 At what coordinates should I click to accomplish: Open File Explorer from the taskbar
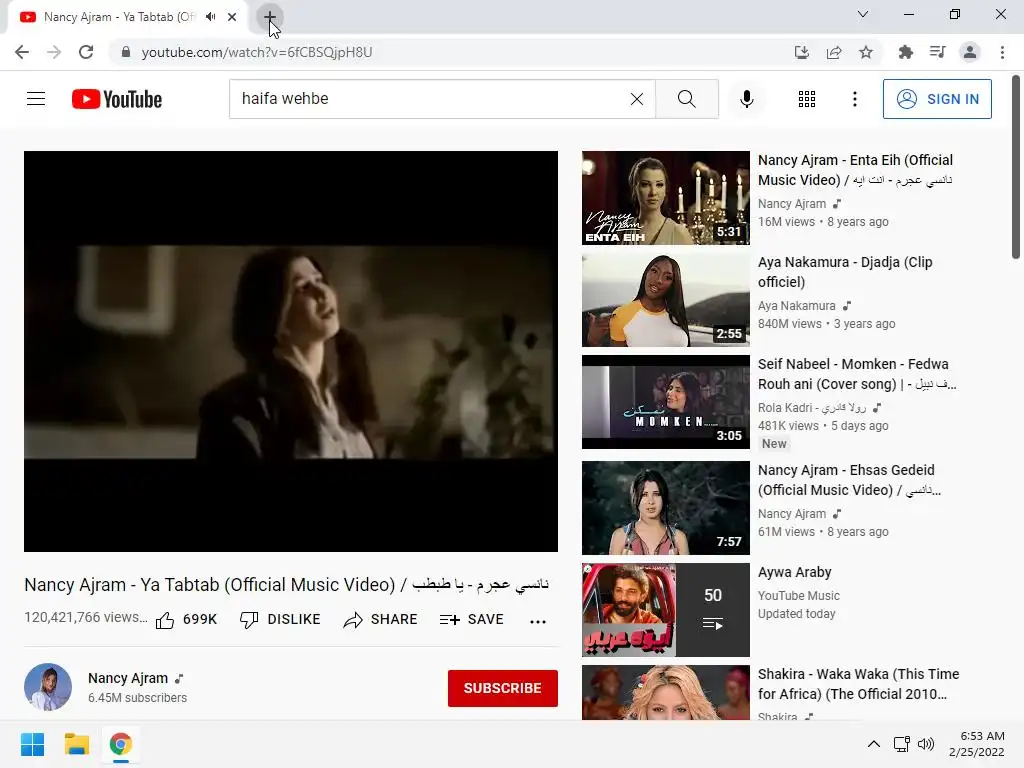pos(76,744)
